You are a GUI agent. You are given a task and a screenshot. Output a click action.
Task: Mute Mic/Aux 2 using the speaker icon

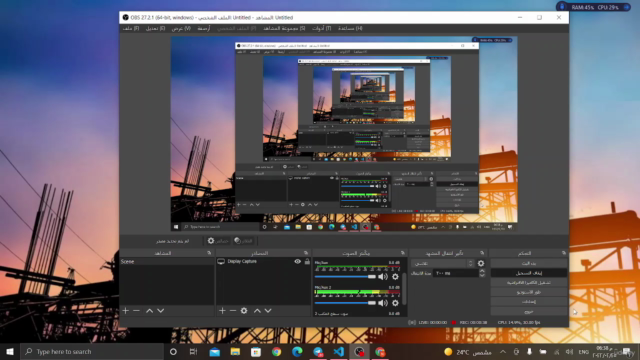[x=382, y=303]
